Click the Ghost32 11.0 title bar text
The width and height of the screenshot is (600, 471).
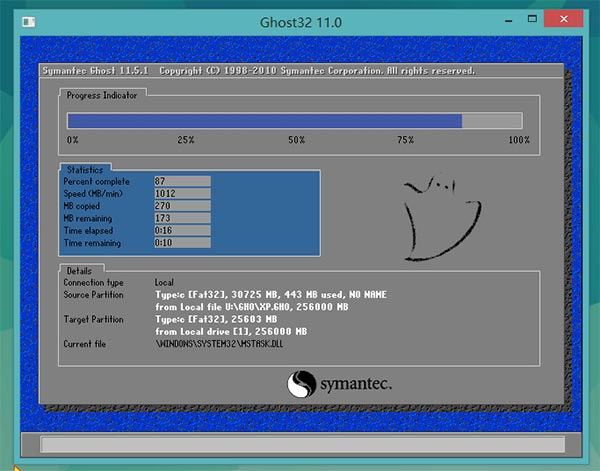301,22
